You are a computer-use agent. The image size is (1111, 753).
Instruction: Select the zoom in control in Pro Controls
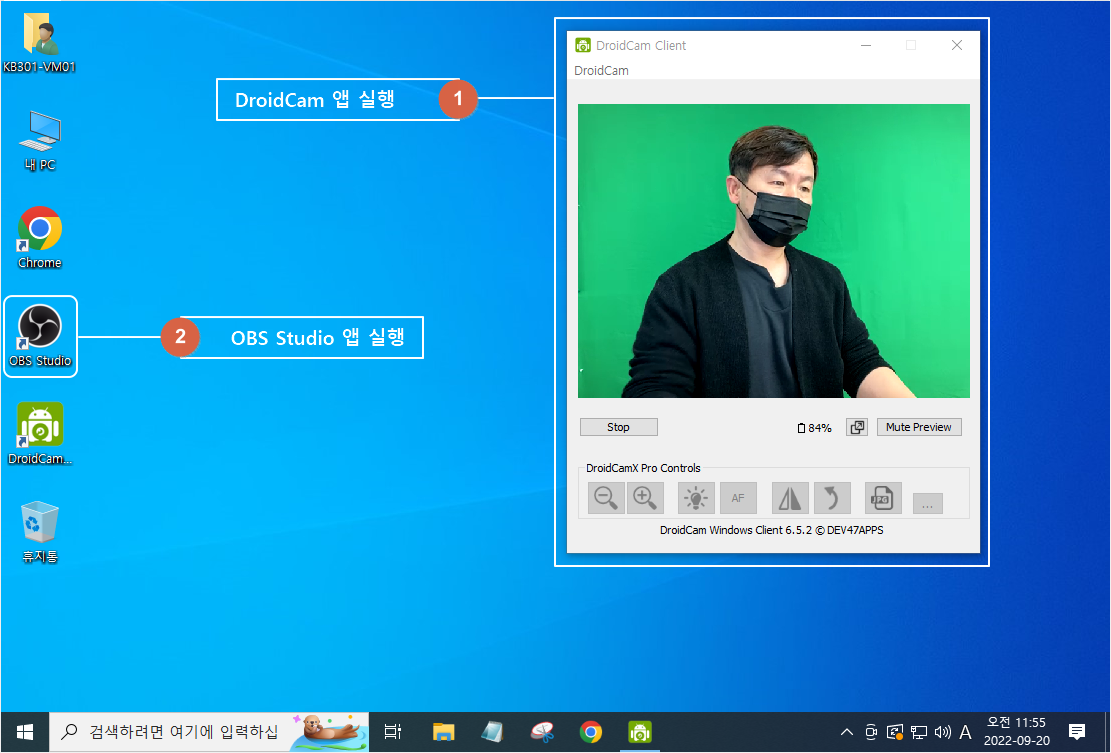click(645, 498)
